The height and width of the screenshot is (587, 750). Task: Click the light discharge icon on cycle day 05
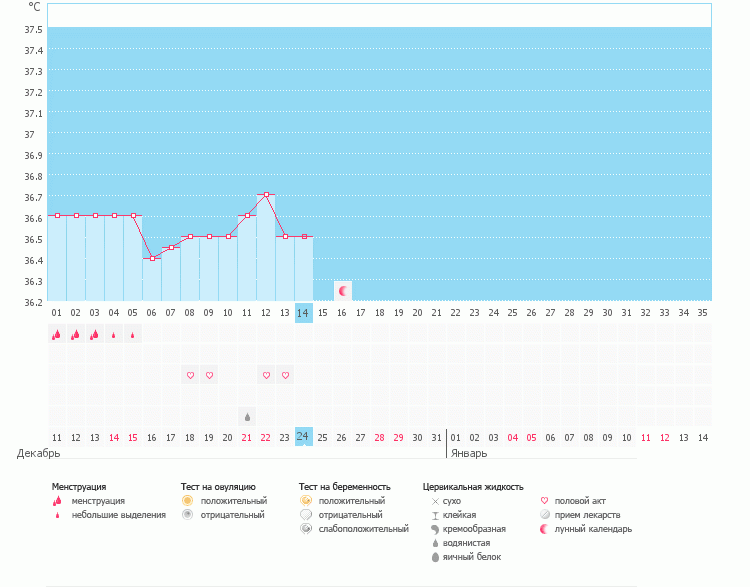coord(133,335)
